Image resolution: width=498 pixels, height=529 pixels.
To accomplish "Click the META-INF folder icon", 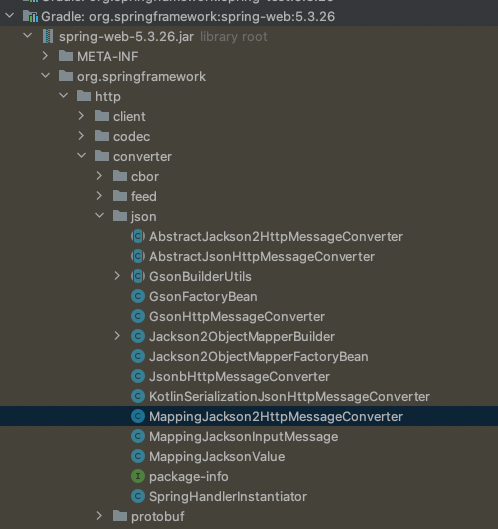I will (66, 56).
